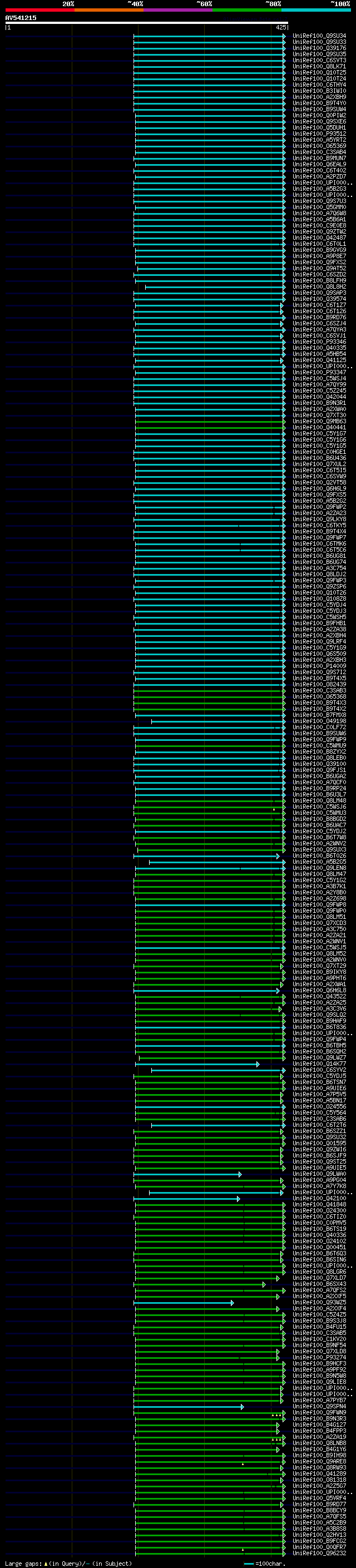This screenshot has height=1568, width=356.
Task: Select the UniRef100_O24300 label
Action: 319,1210
